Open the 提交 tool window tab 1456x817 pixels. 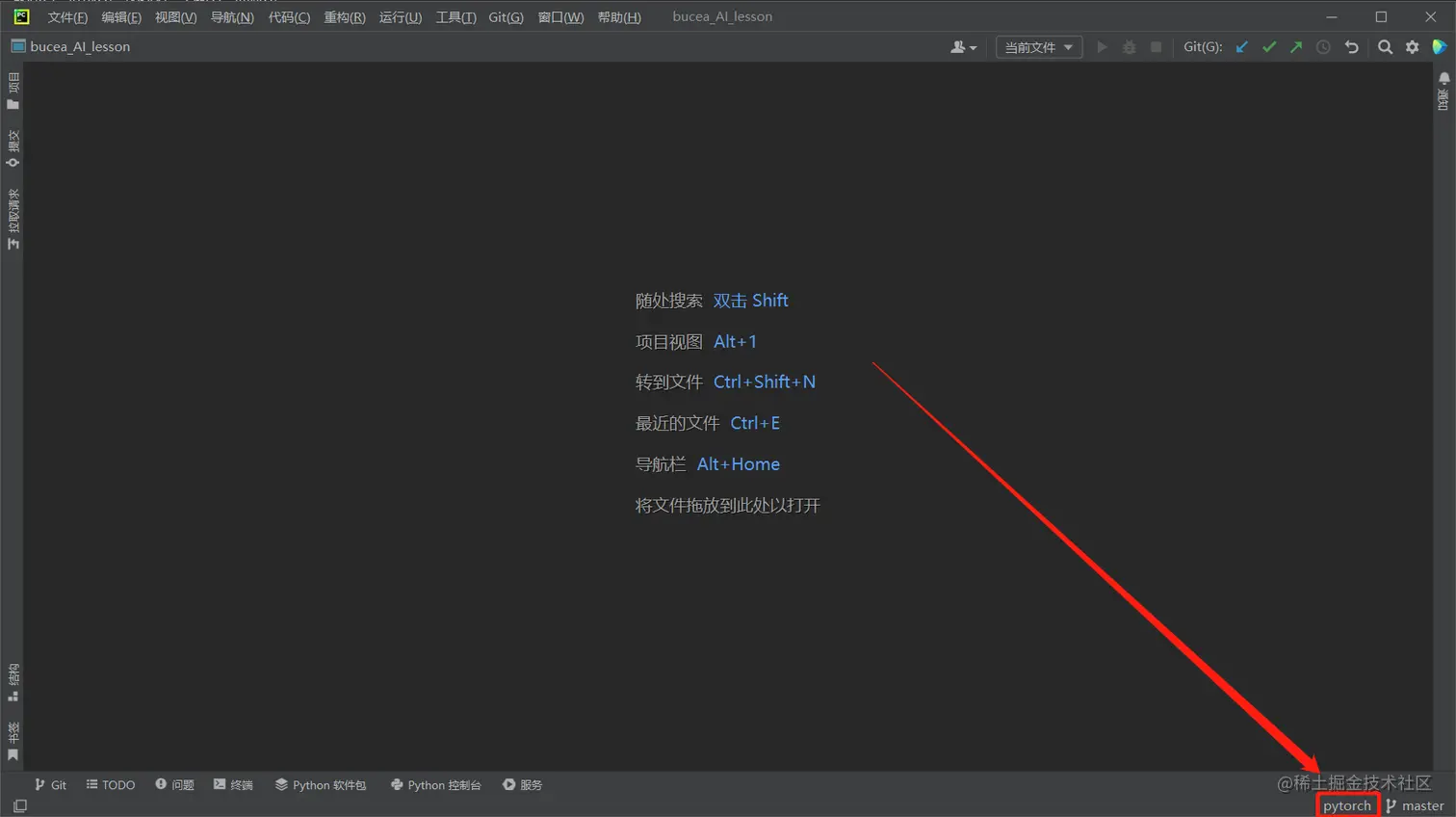tap(13, 147)
